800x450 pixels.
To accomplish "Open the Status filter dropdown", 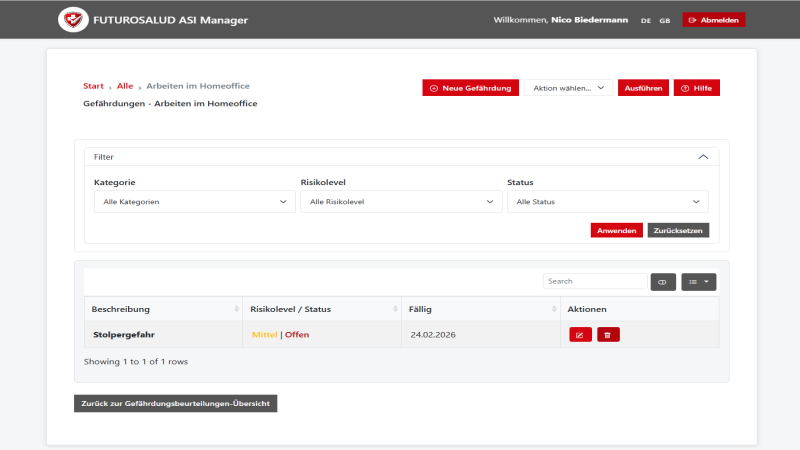I will 608,202.
